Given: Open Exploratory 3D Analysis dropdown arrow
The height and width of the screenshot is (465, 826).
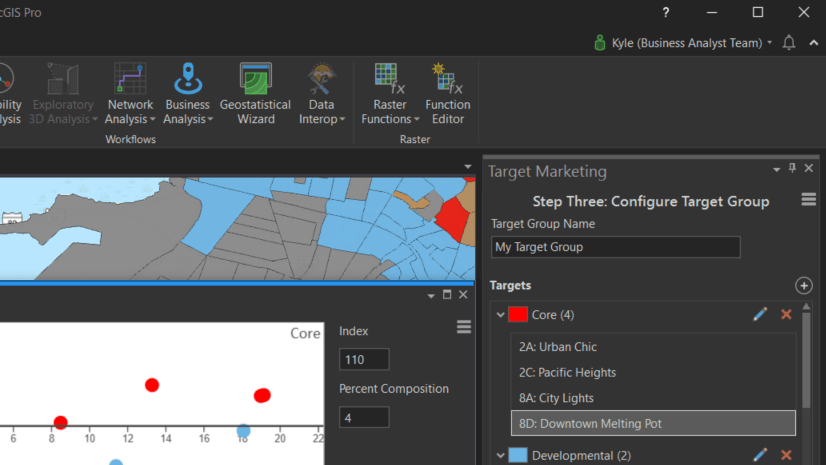Looking at the screenshot, I should tap(95, 120).
